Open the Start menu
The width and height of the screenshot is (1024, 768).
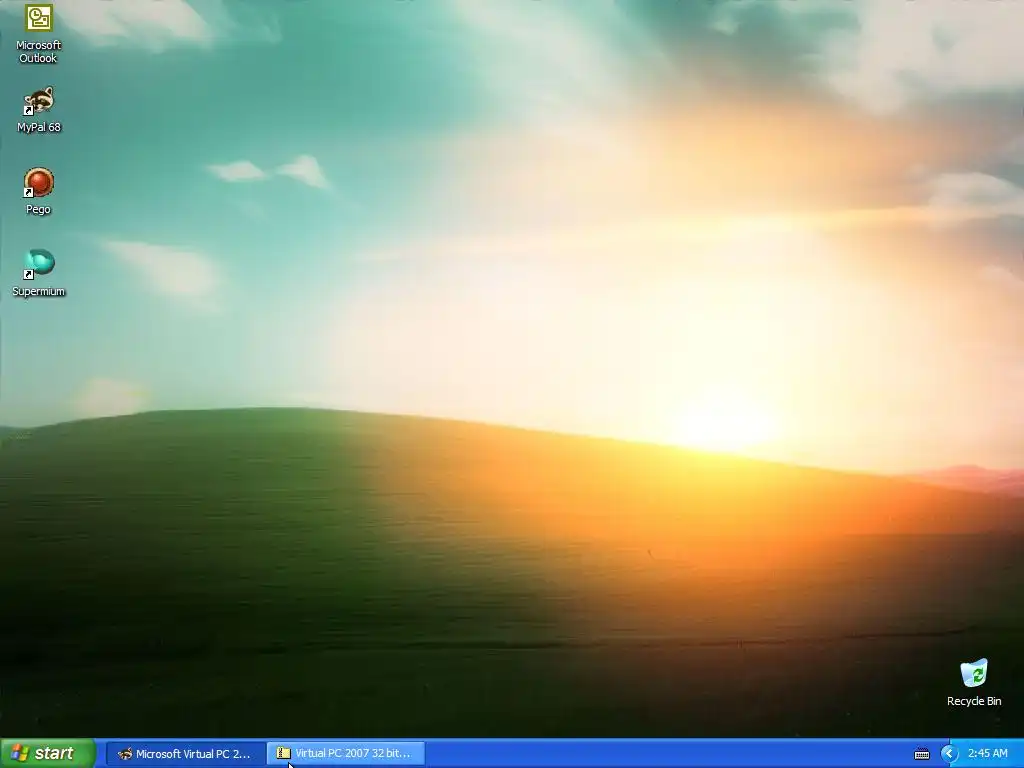(48, 753)
